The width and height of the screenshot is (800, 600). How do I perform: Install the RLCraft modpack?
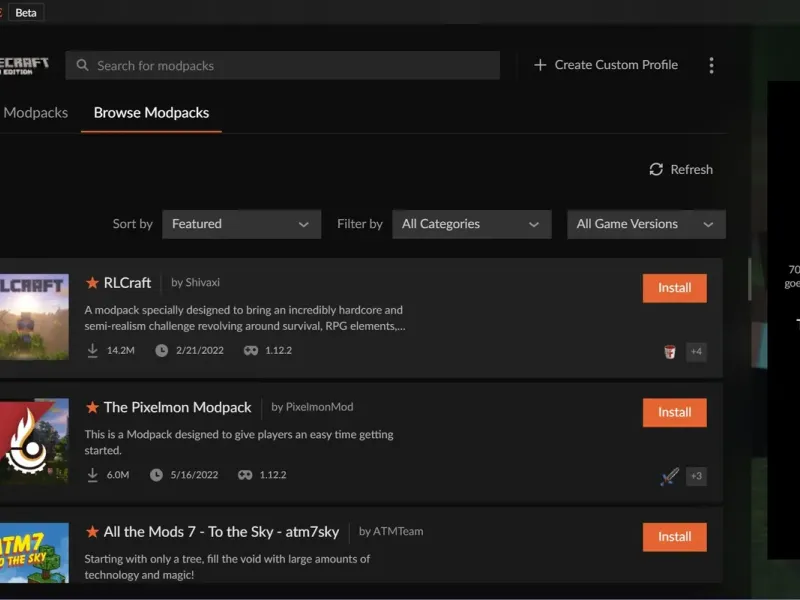[x=674, y=288]
